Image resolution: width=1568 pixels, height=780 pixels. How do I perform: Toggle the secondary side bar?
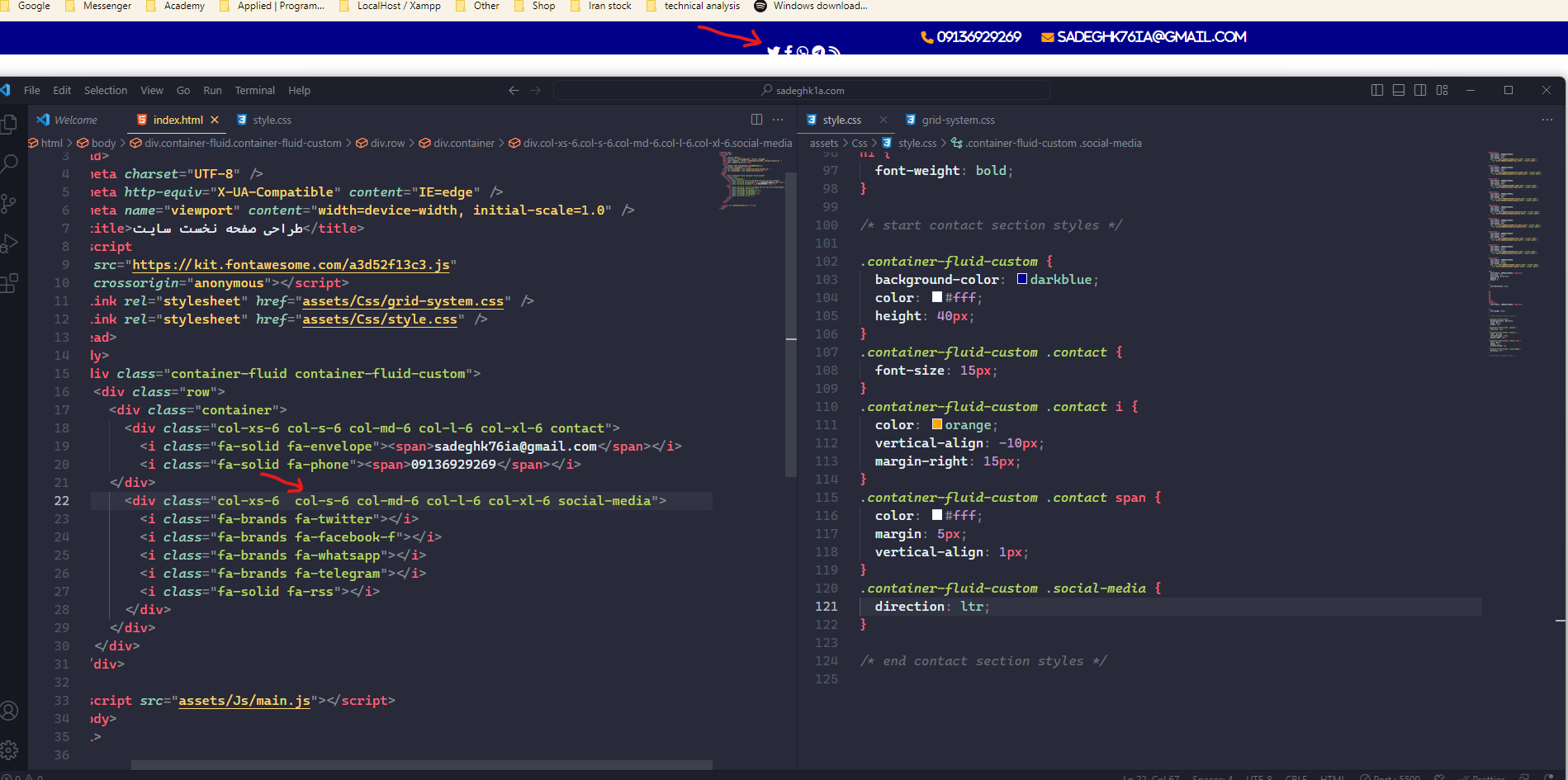pyautogui.click(x=1420, y=90)
